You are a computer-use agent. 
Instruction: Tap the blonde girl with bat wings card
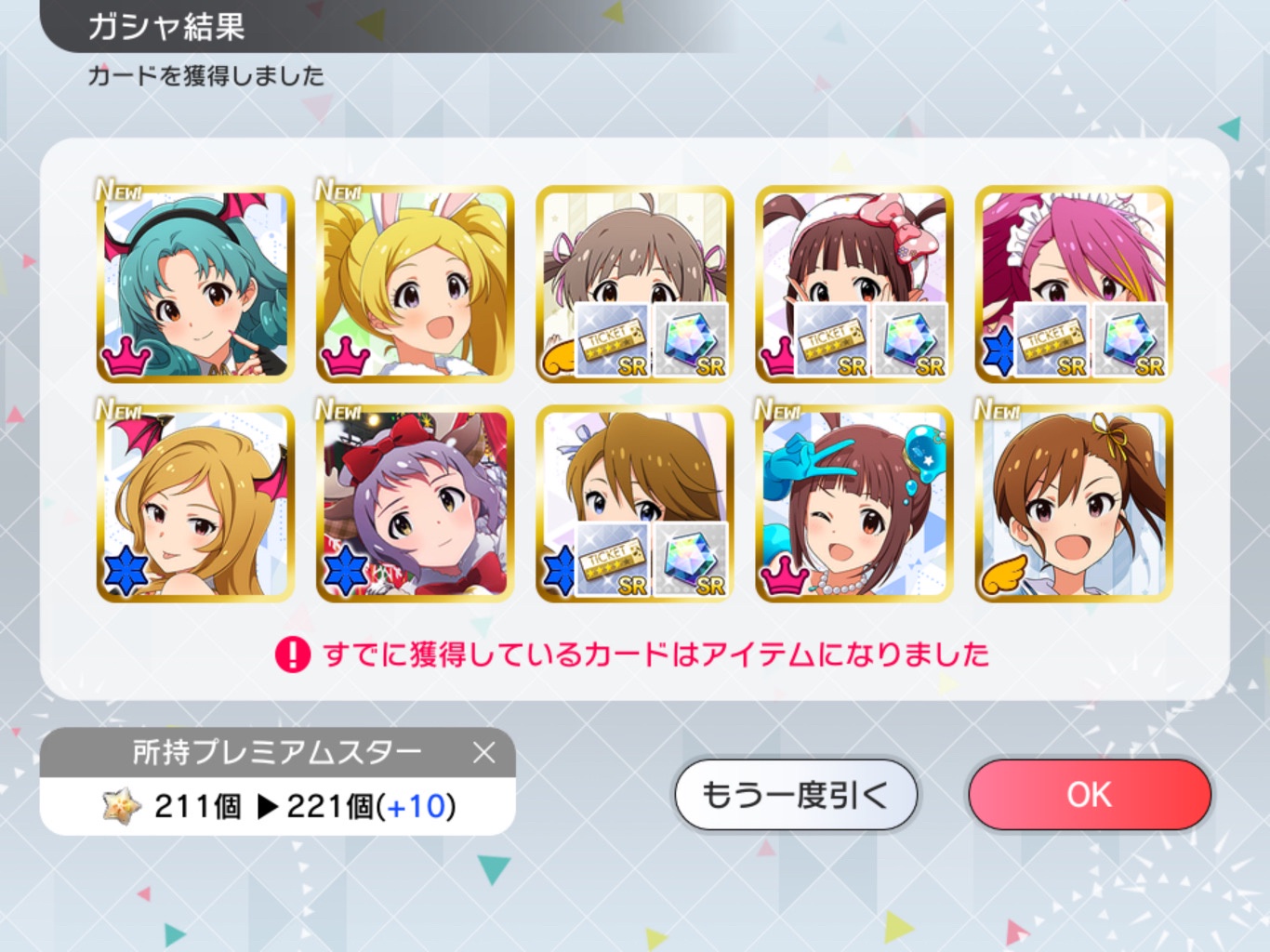195,503
